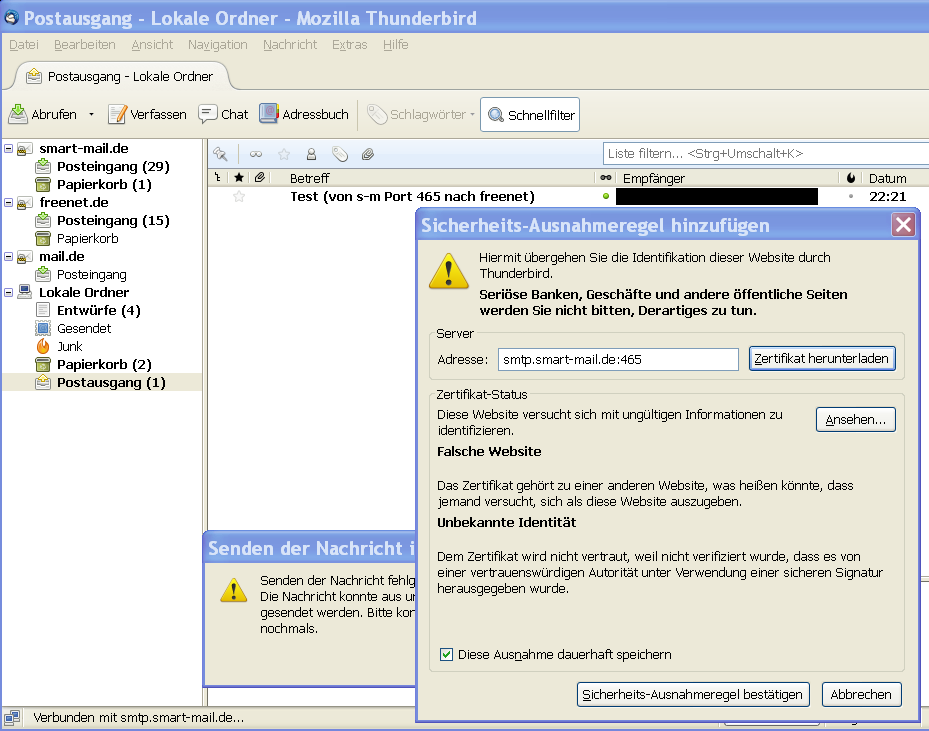
Task: Select the message 'Test (von s-m Port 465 nach freenet)'
Action: (x=412, y=196)
